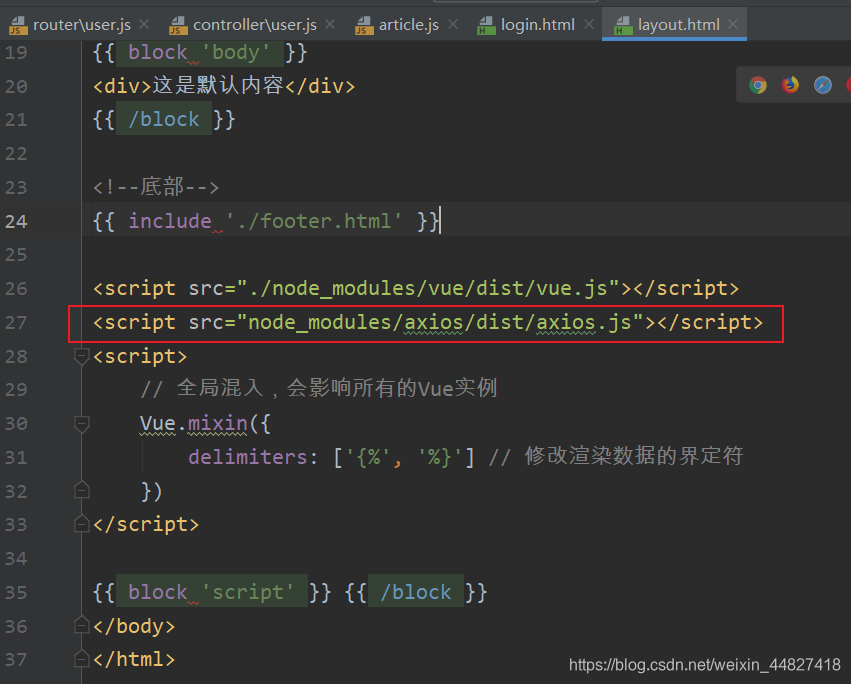The width and height of the screenshot is (851, 684).
Task: Open in Chrome browser icon
Action: click(758, 85)
